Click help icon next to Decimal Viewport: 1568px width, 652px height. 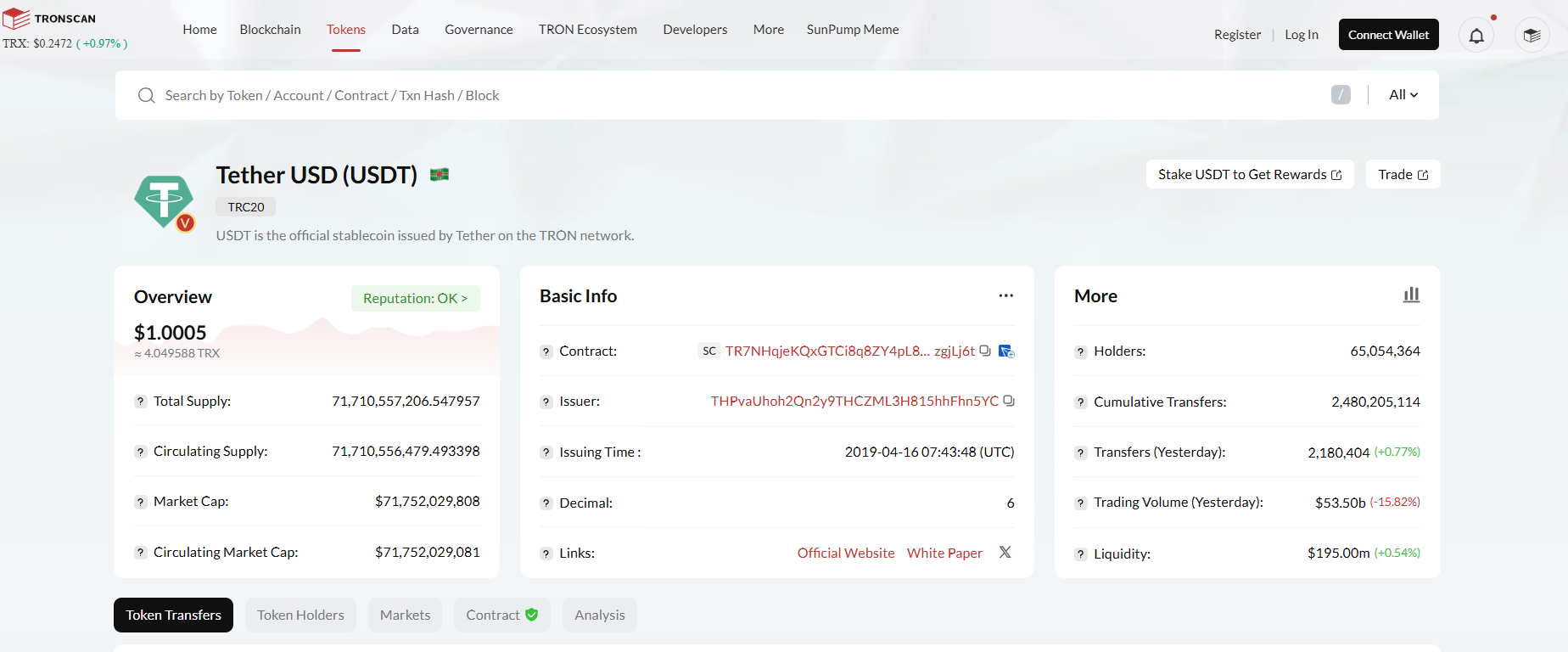point(546,503)
